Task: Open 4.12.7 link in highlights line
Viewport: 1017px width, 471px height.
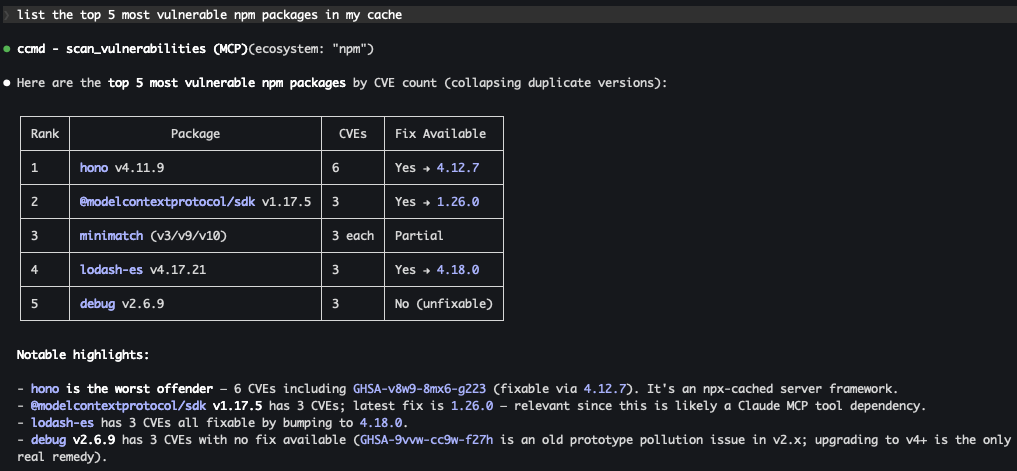Action: pyautogui.click(x=605, y=389)
